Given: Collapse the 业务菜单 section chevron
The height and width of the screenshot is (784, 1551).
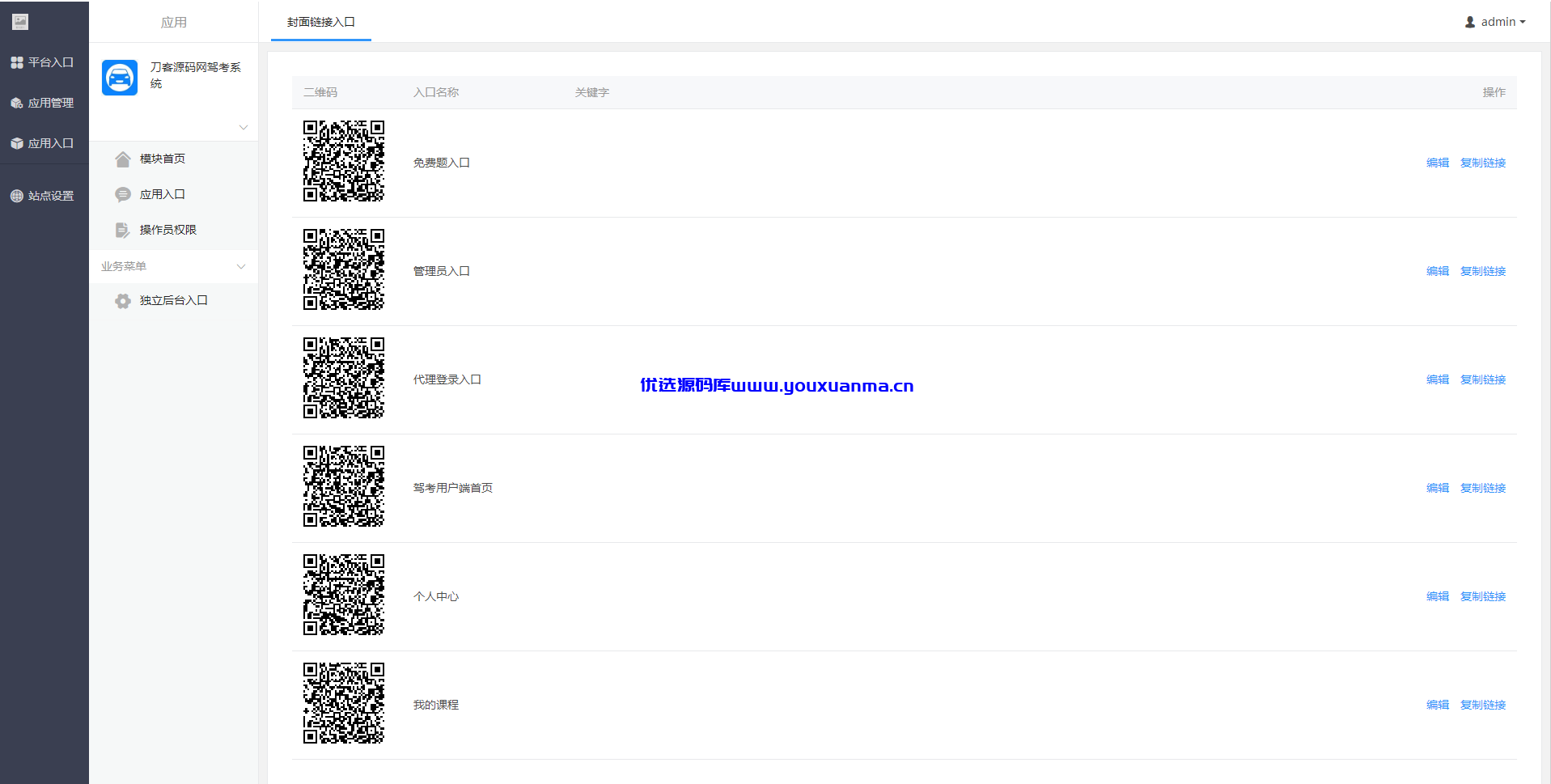Looking at the screenshot, I should point(241,266).
